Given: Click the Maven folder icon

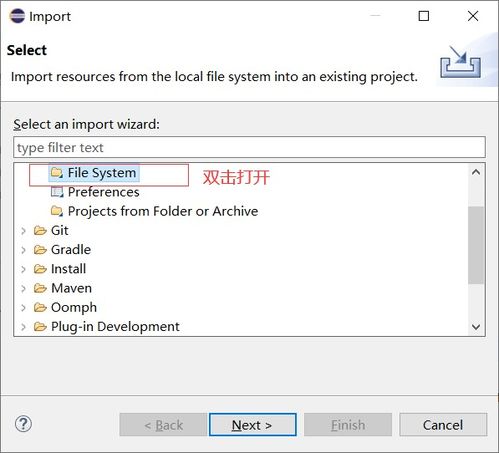Looking at the screenshot, I should 40,288.
